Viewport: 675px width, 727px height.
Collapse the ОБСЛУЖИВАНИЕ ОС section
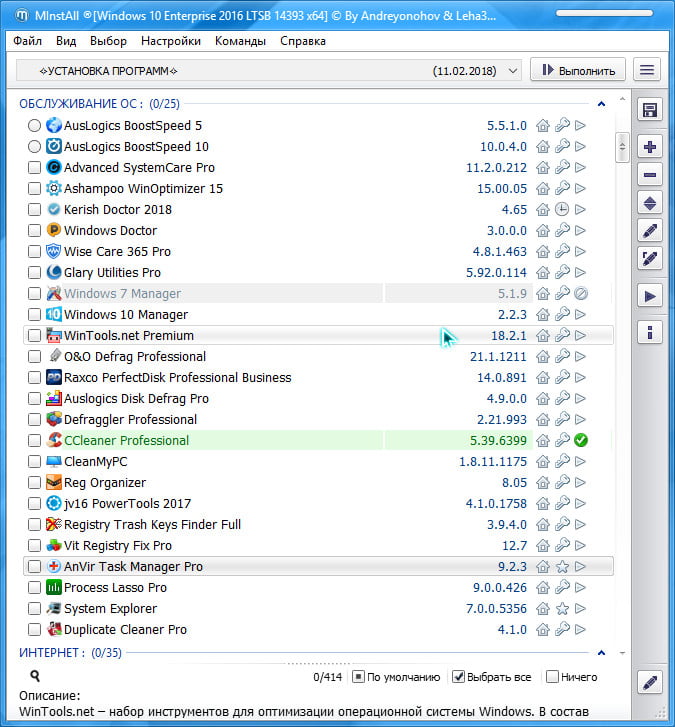coord(601,103)
